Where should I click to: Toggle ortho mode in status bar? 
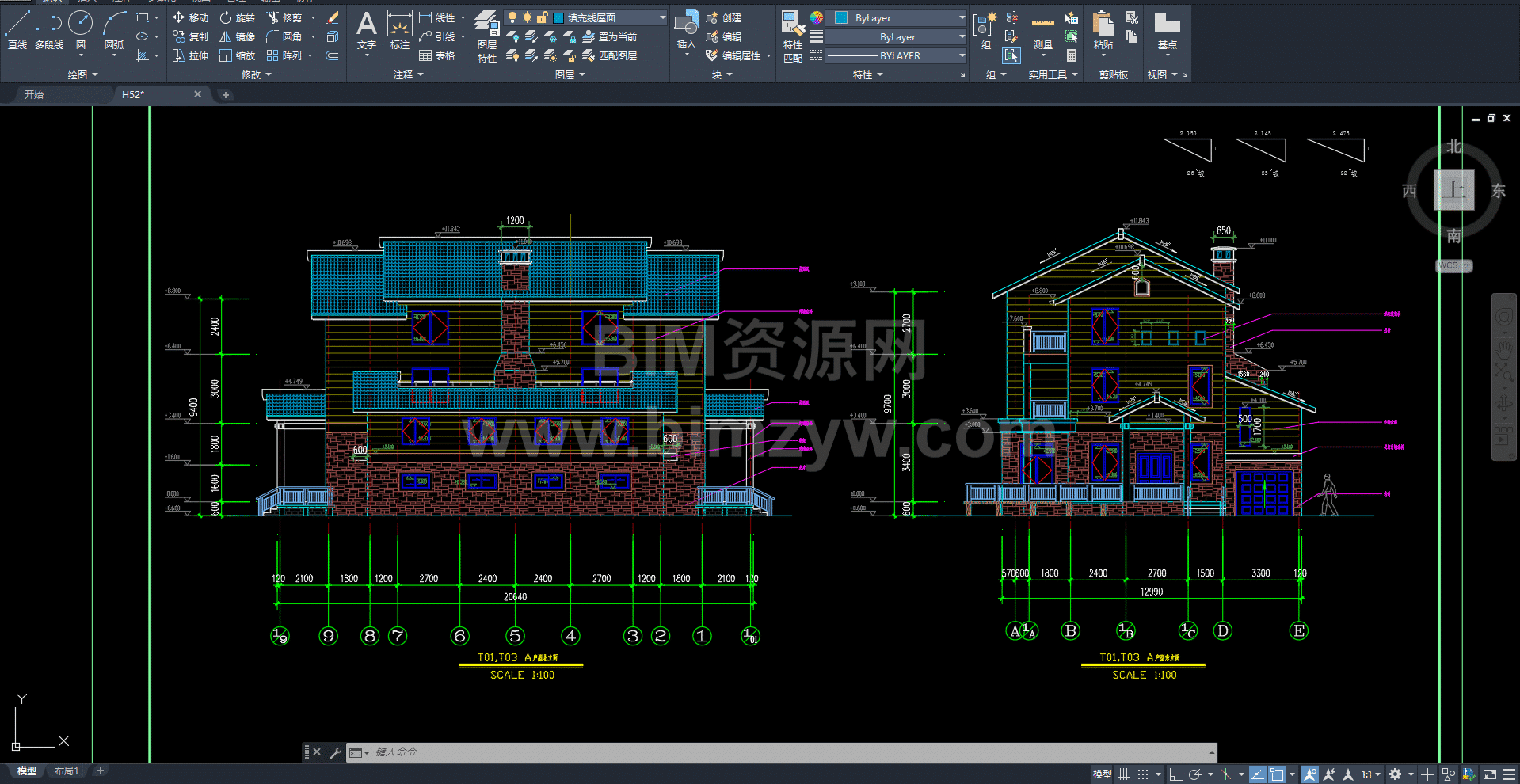[x=1175, y=774]
